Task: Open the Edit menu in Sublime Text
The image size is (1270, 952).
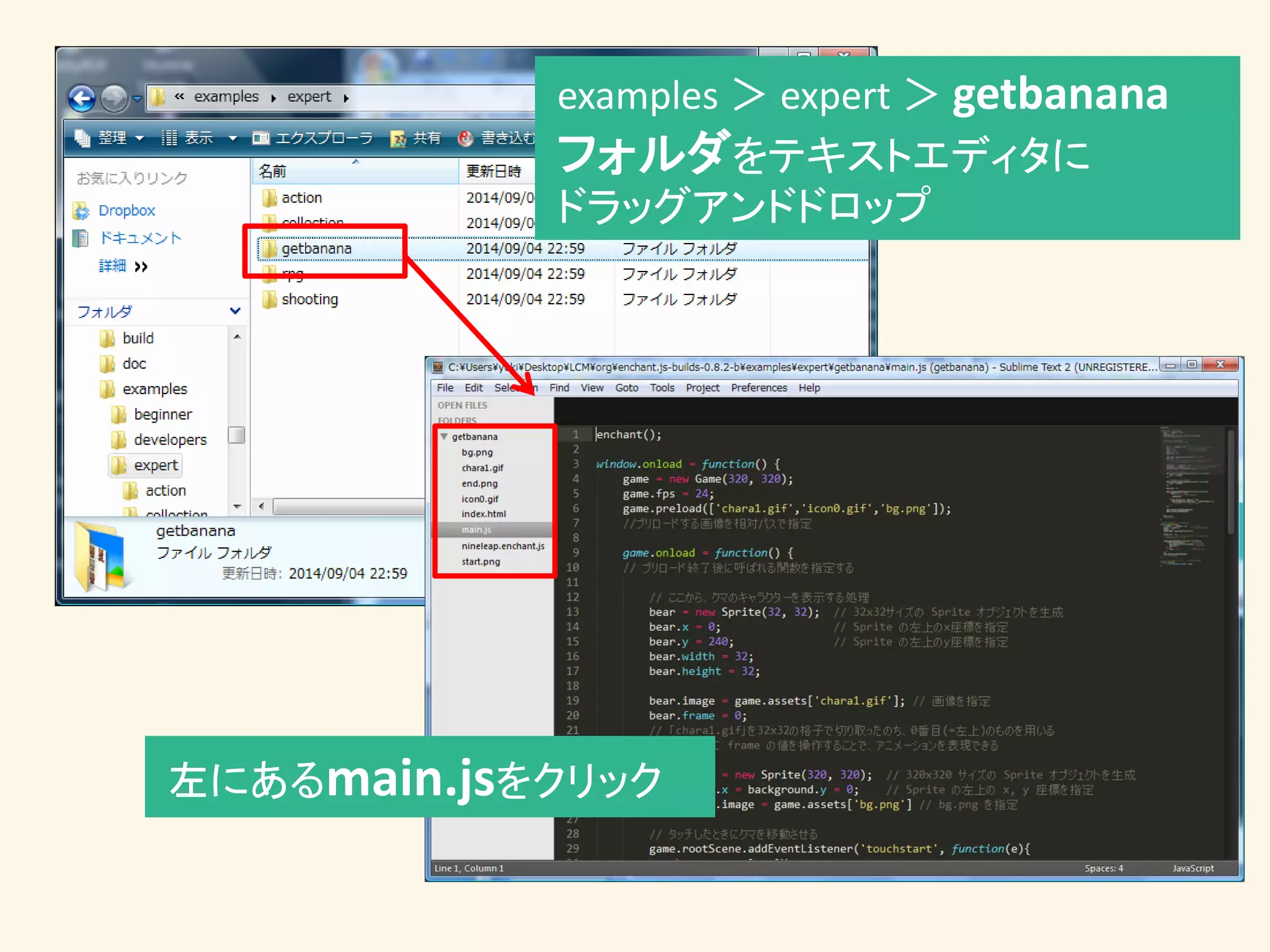Action: point(473,388)
